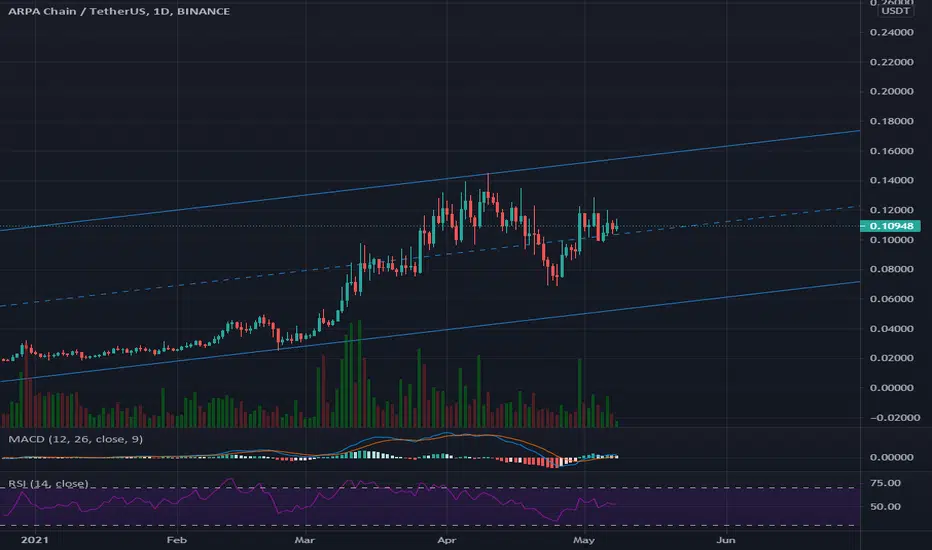Click the 0.20000 price axis label
The width and height of the screenshot is (932, 550).
892,91
